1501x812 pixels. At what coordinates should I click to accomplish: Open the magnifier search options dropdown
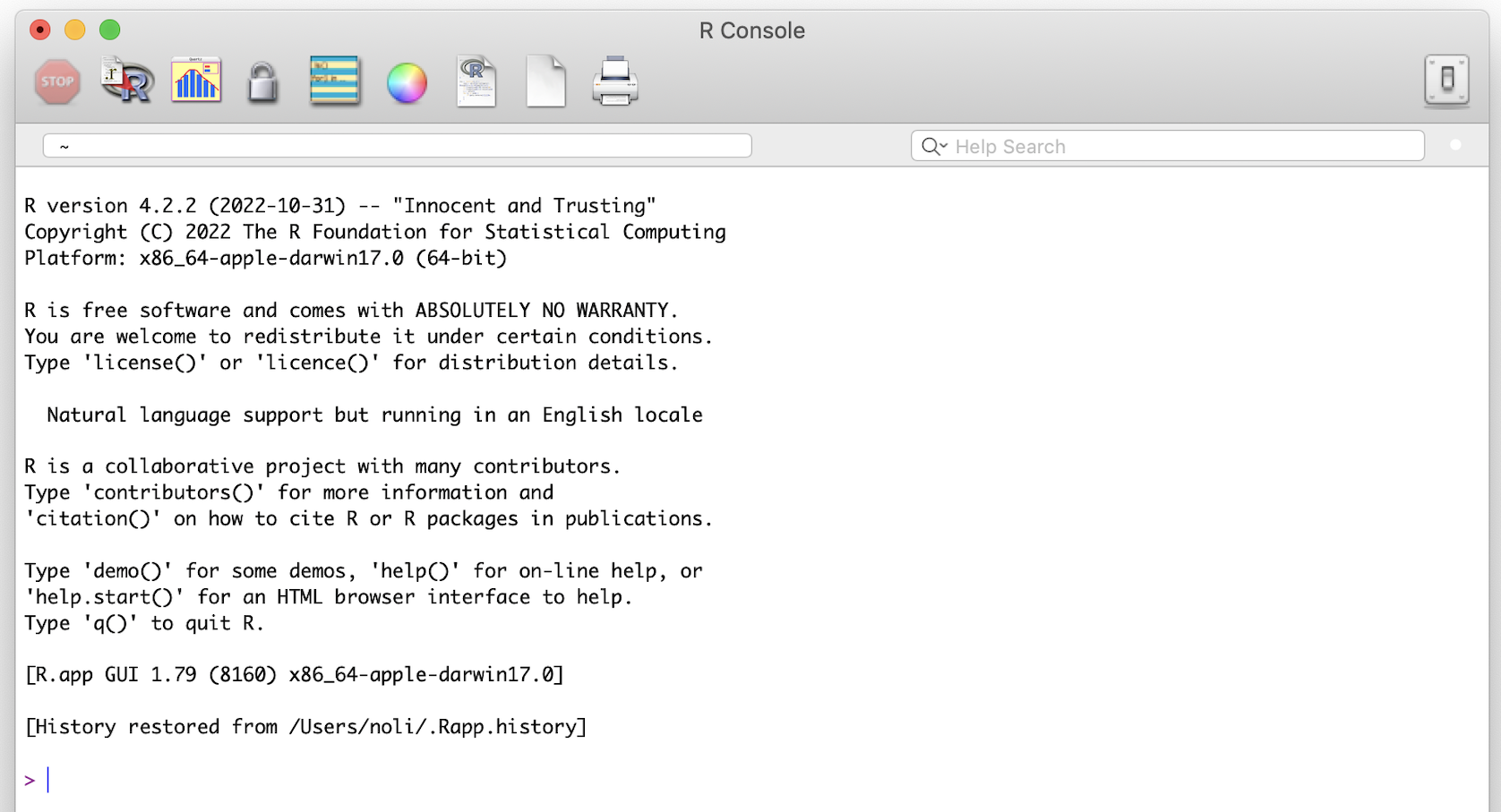pyautogui.click(x=934, y=146)
